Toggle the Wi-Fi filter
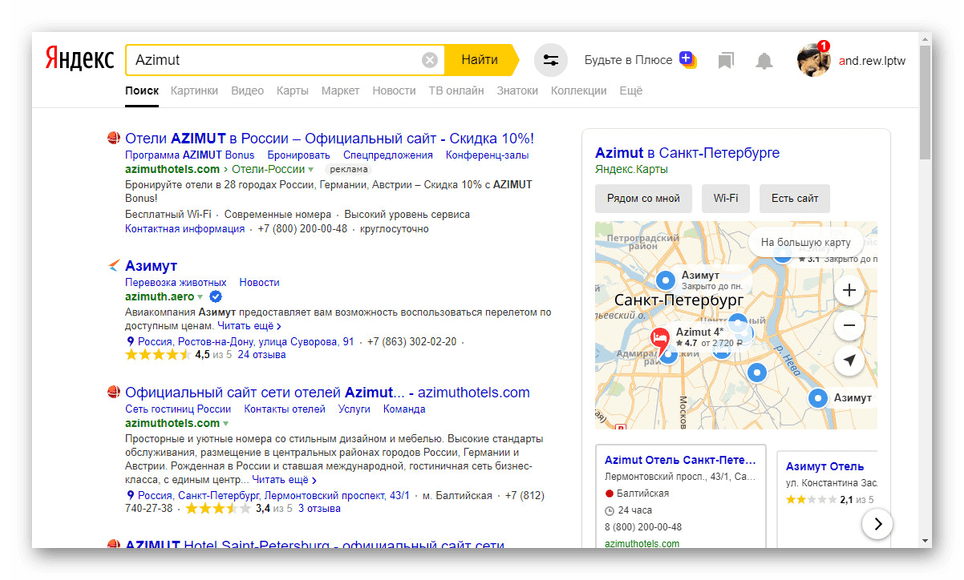The width and height of the screenshot is (964, 580). tap(725, 198)
